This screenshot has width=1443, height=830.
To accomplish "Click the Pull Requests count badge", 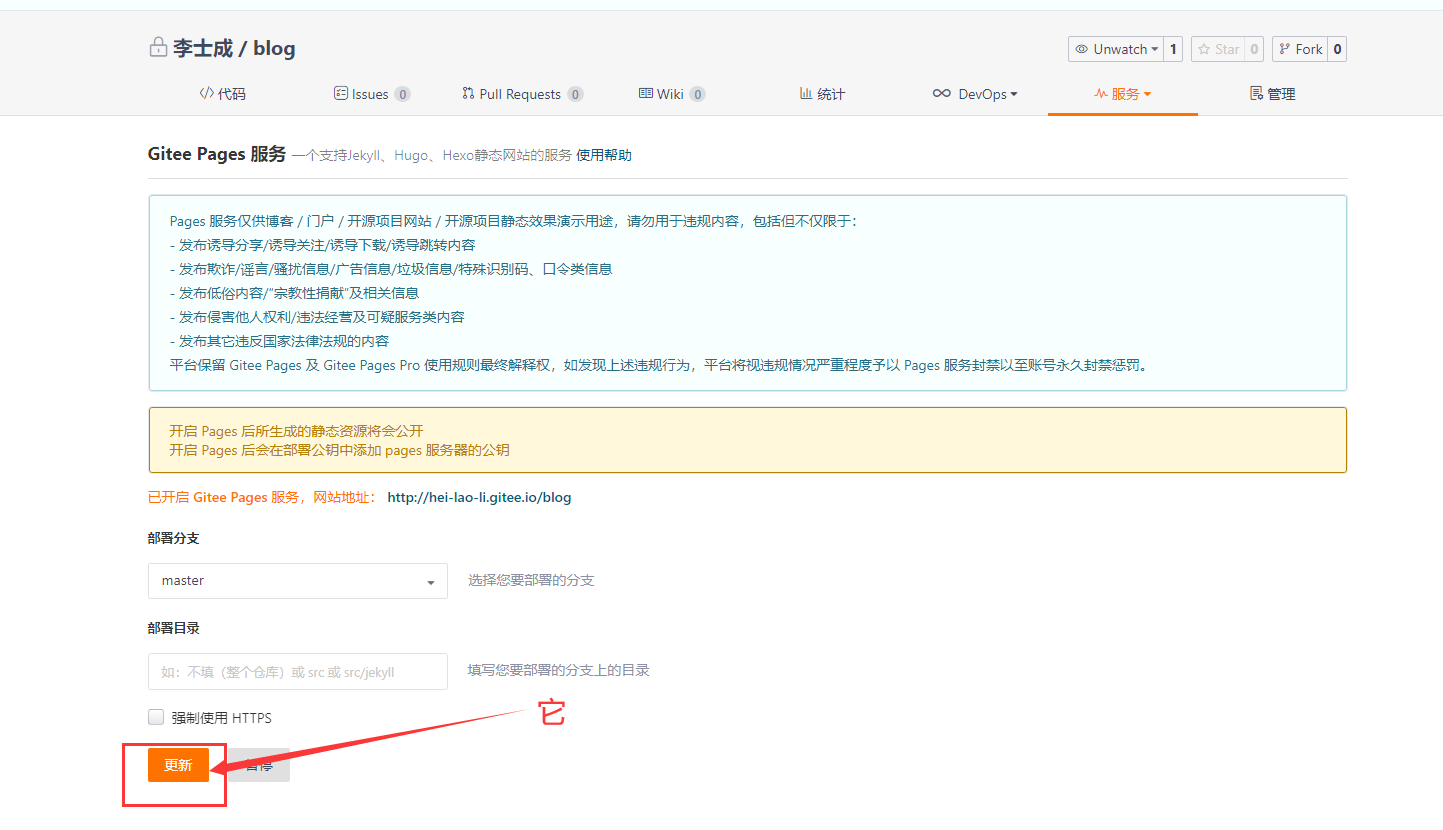I will coord(575,94).
